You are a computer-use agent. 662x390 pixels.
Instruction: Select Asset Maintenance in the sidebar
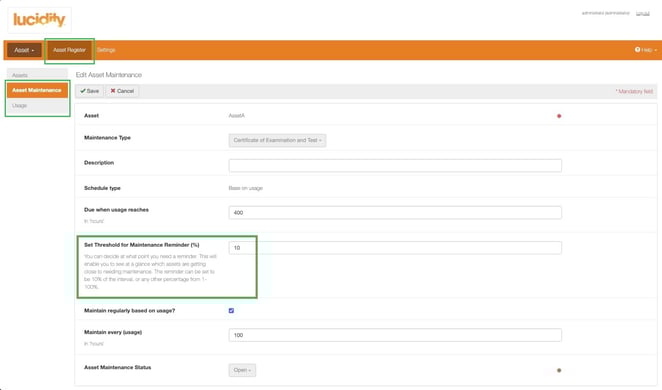coord(37,90)
